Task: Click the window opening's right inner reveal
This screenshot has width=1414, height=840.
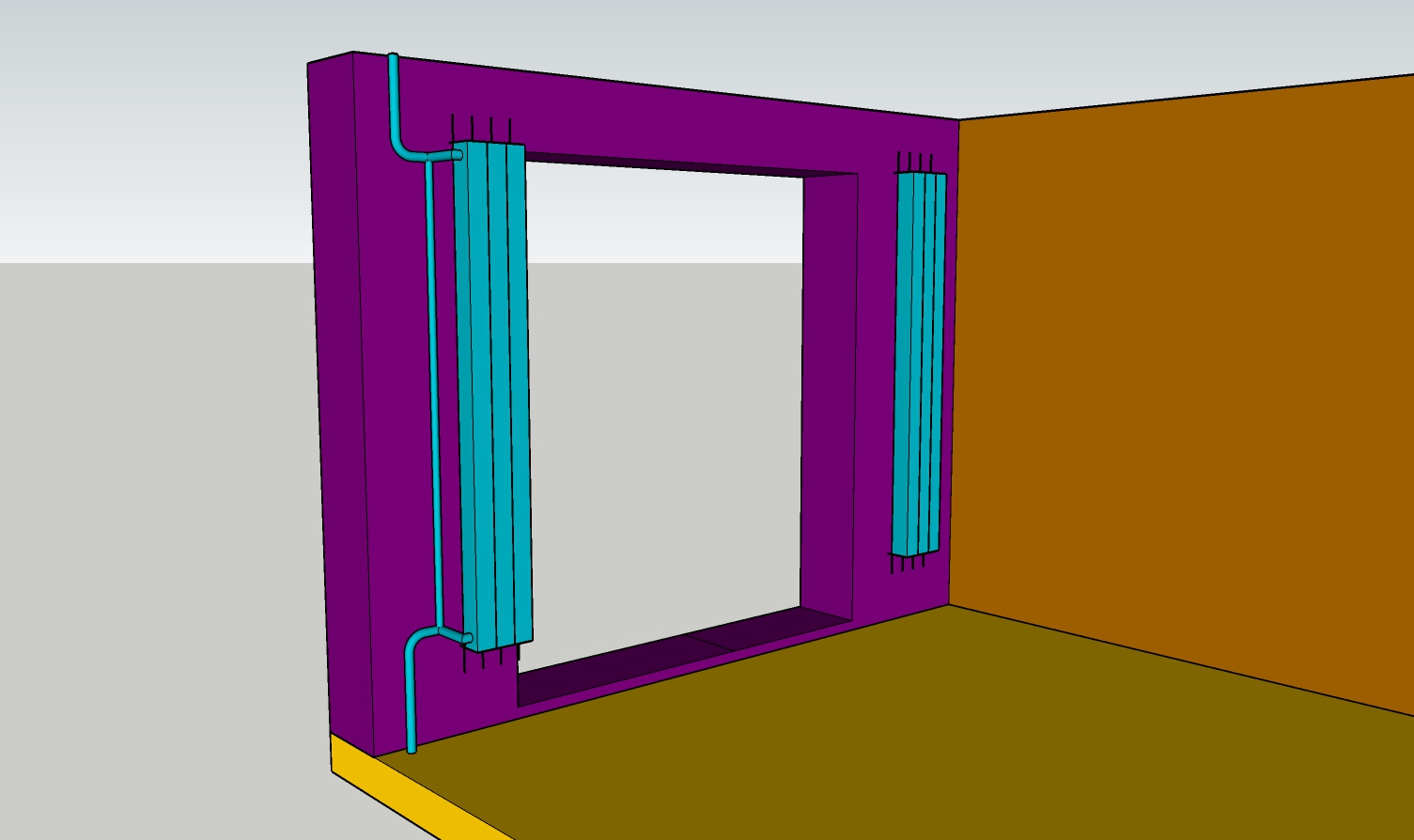Action: tap(829, 395)
